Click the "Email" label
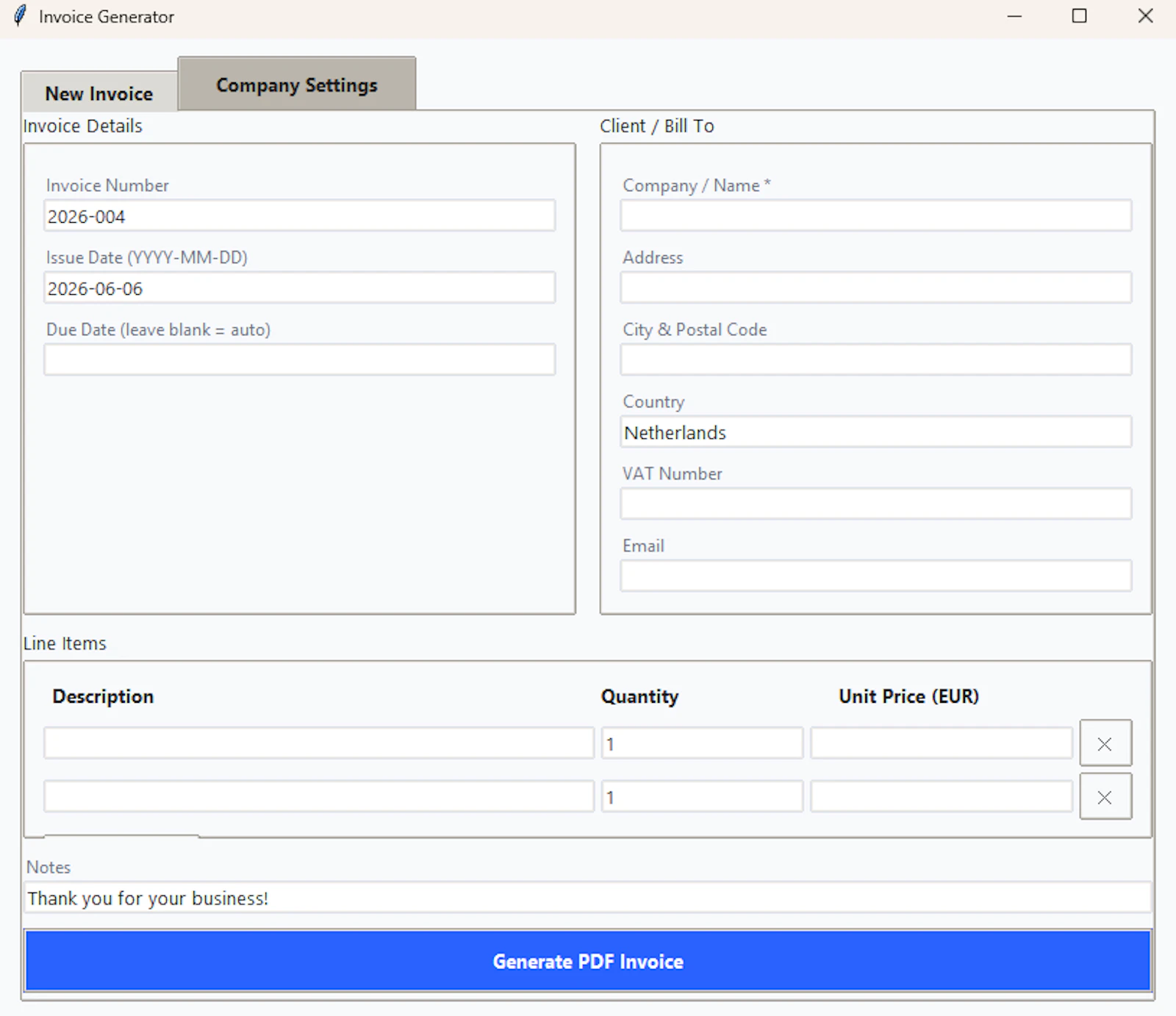The image size is (1176, 1016). 643,545
